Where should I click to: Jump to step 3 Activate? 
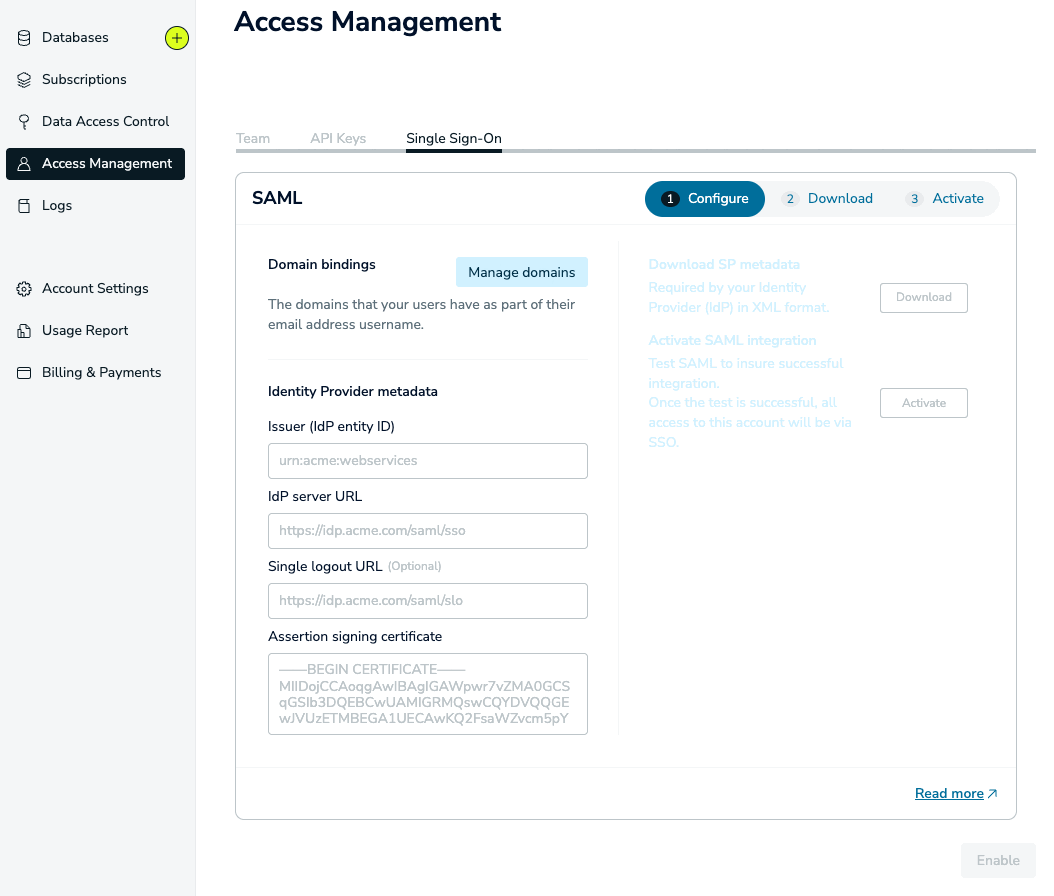(x=946, y=199)
